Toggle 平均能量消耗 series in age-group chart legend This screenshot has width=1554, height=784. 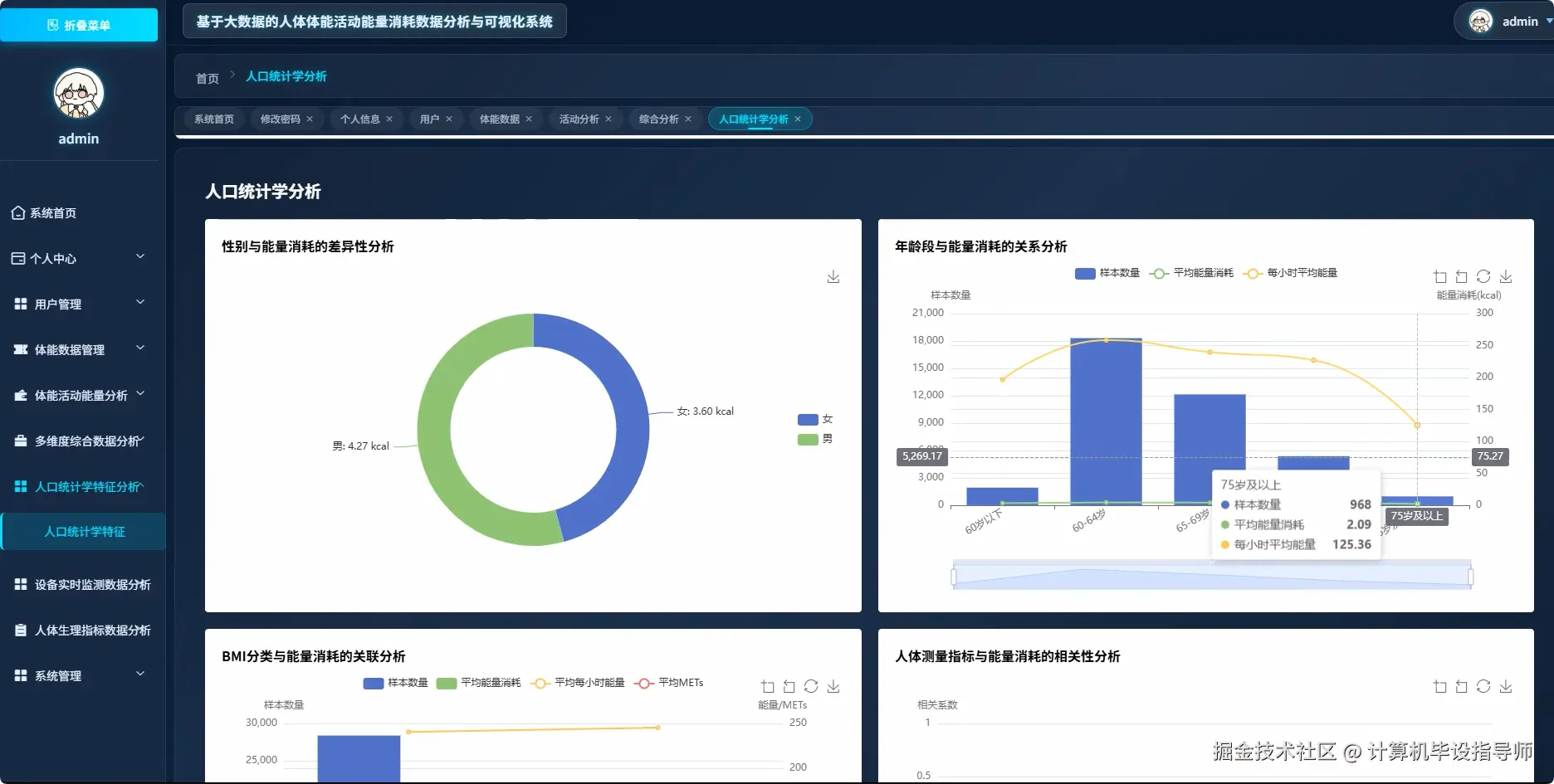click(1191, 273)
